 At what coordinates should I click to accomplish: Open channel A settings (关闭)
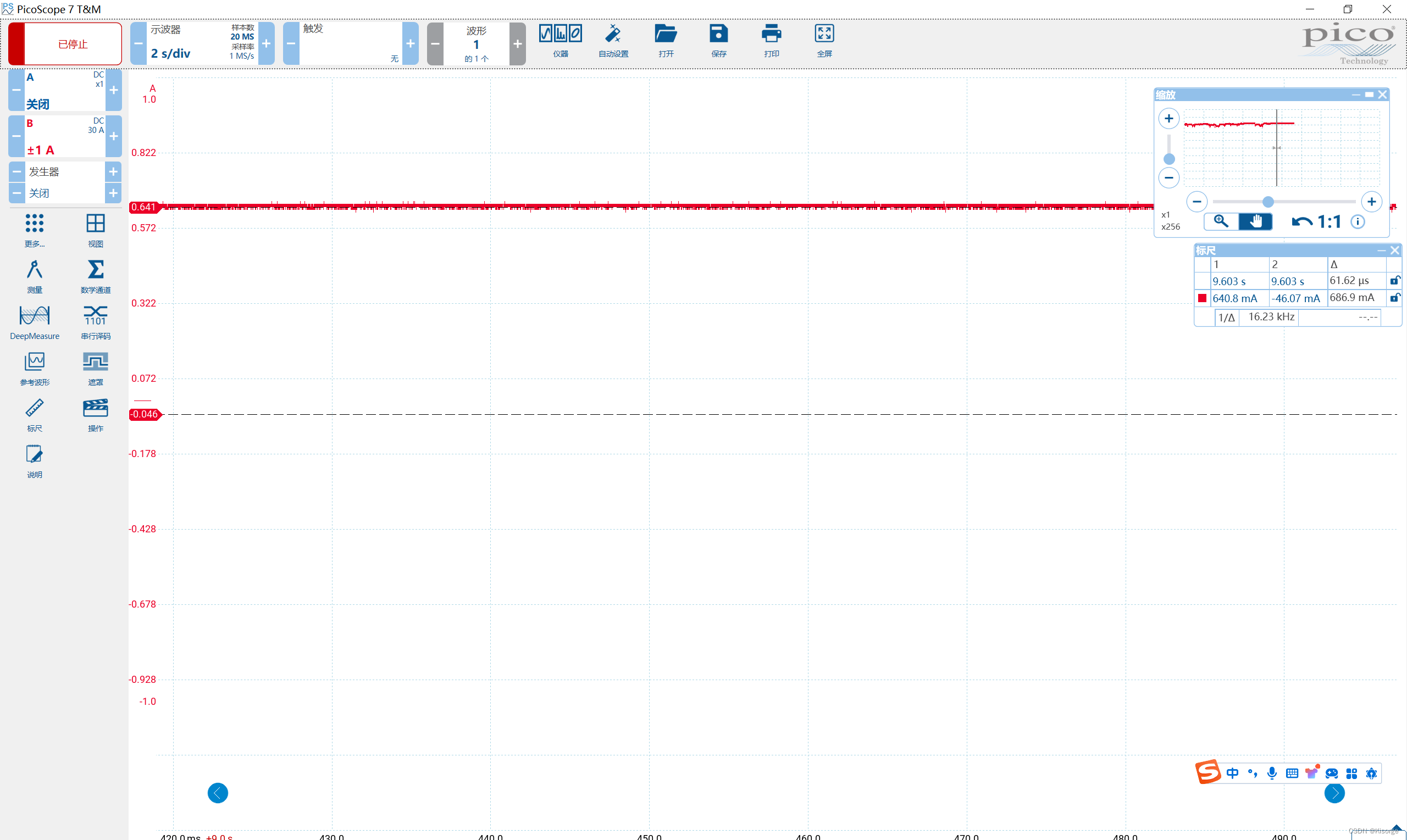[x=64, y=90]
